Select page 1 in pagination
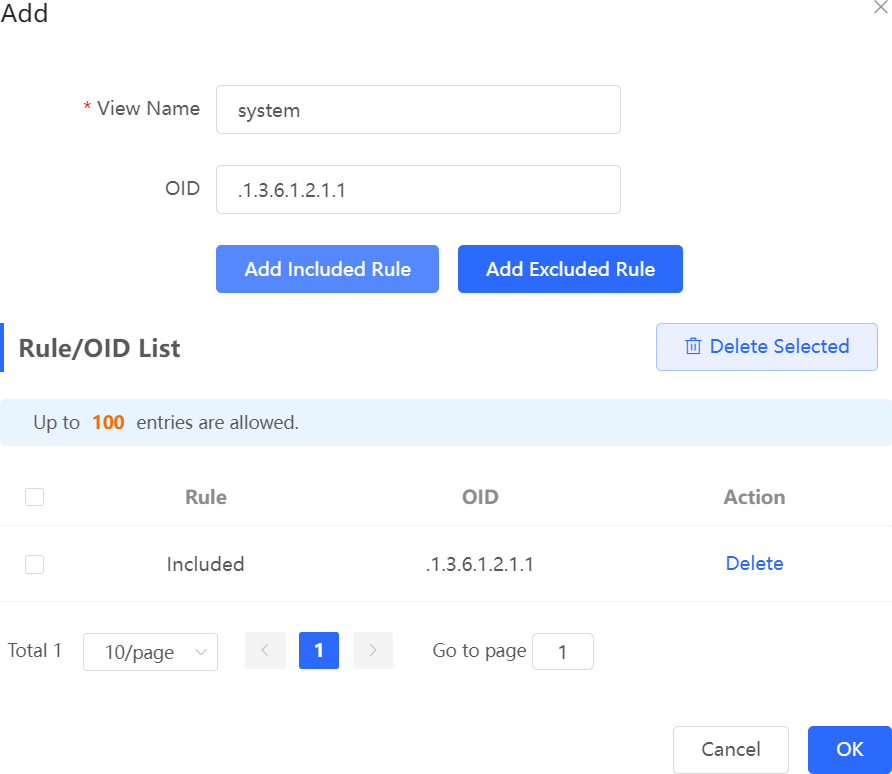Screen dimensions: 892x774 tap(319, 651)
